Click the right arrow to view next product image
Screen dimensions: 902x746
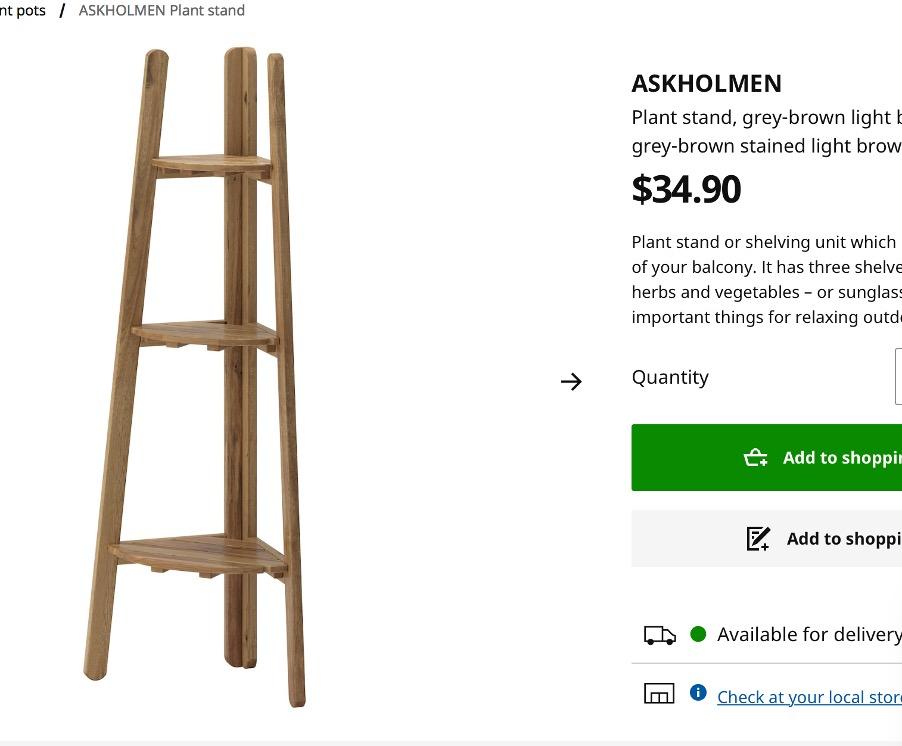(571, 381)
